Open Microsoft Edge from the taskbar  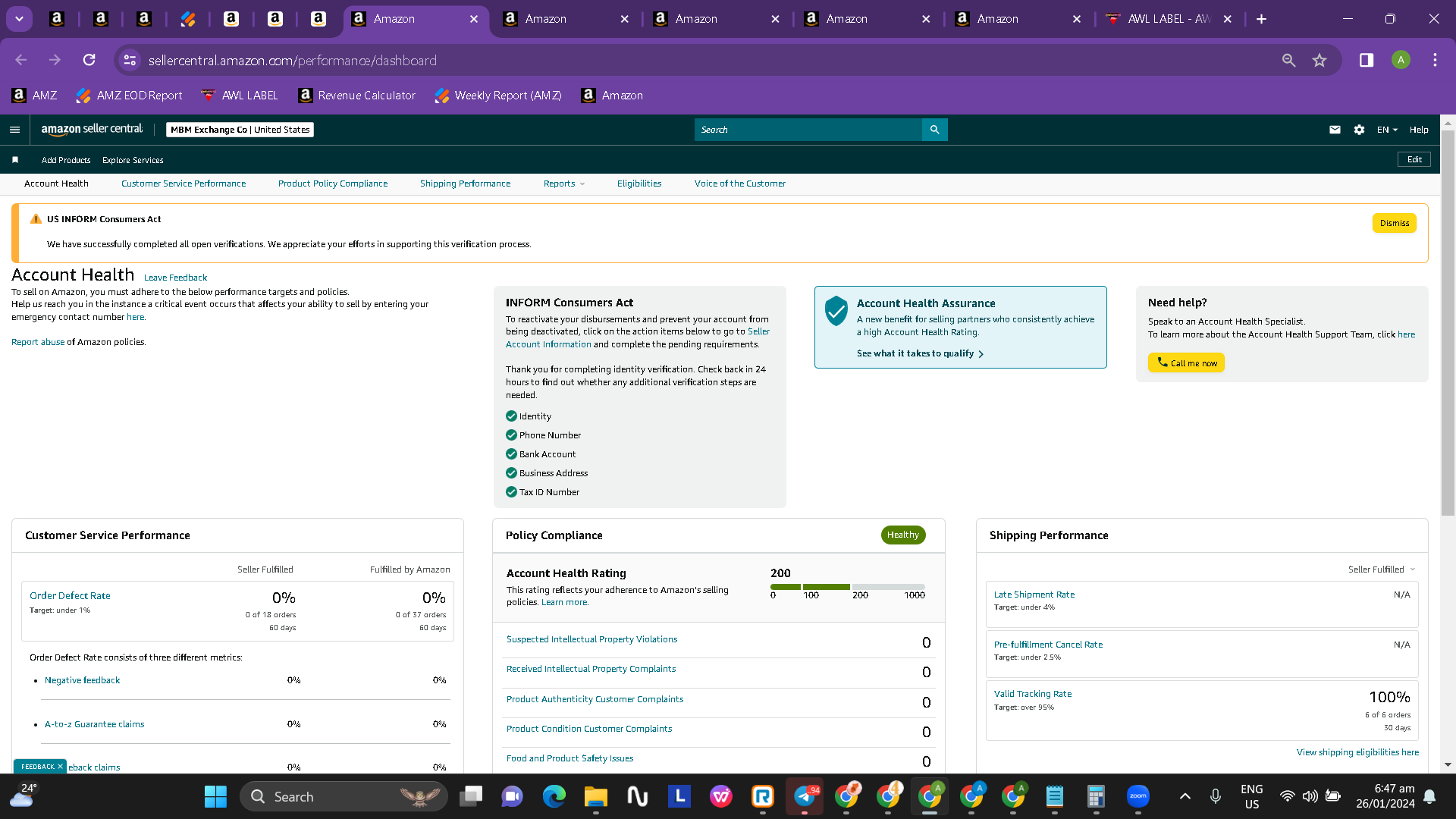[x=554, y=796]
